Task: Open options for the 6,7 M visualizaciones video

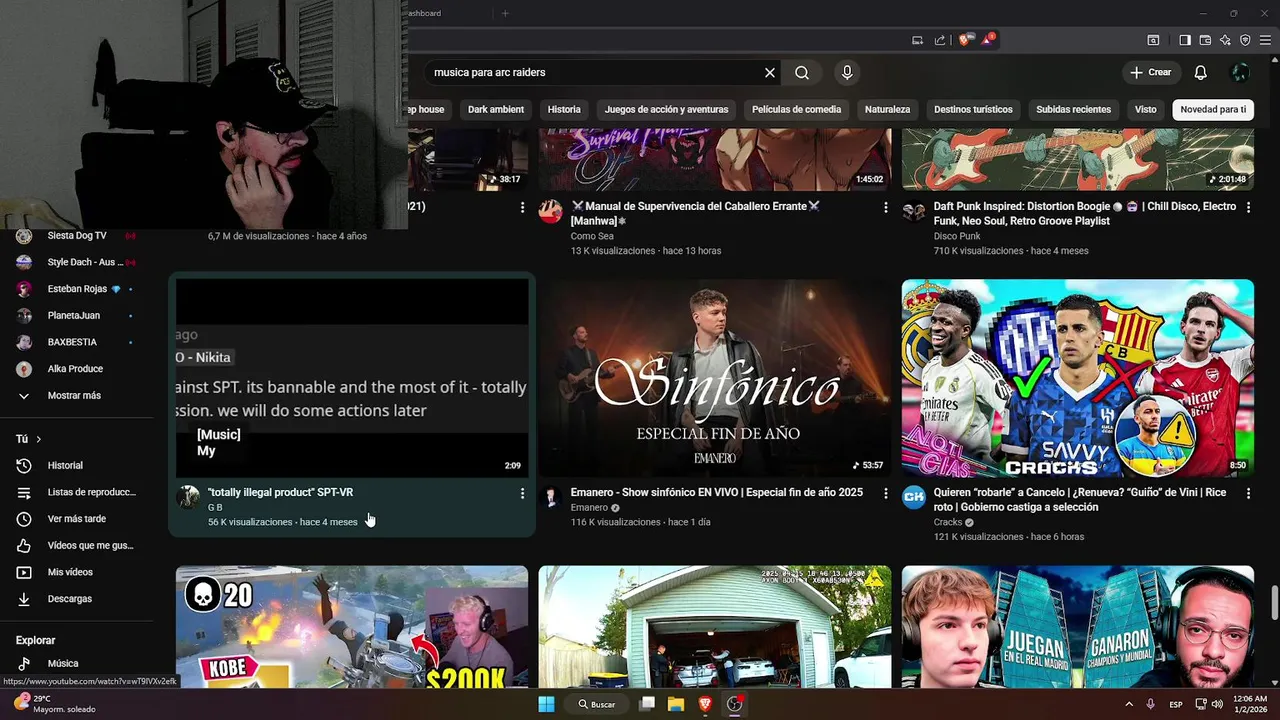Action: point(522,207)
